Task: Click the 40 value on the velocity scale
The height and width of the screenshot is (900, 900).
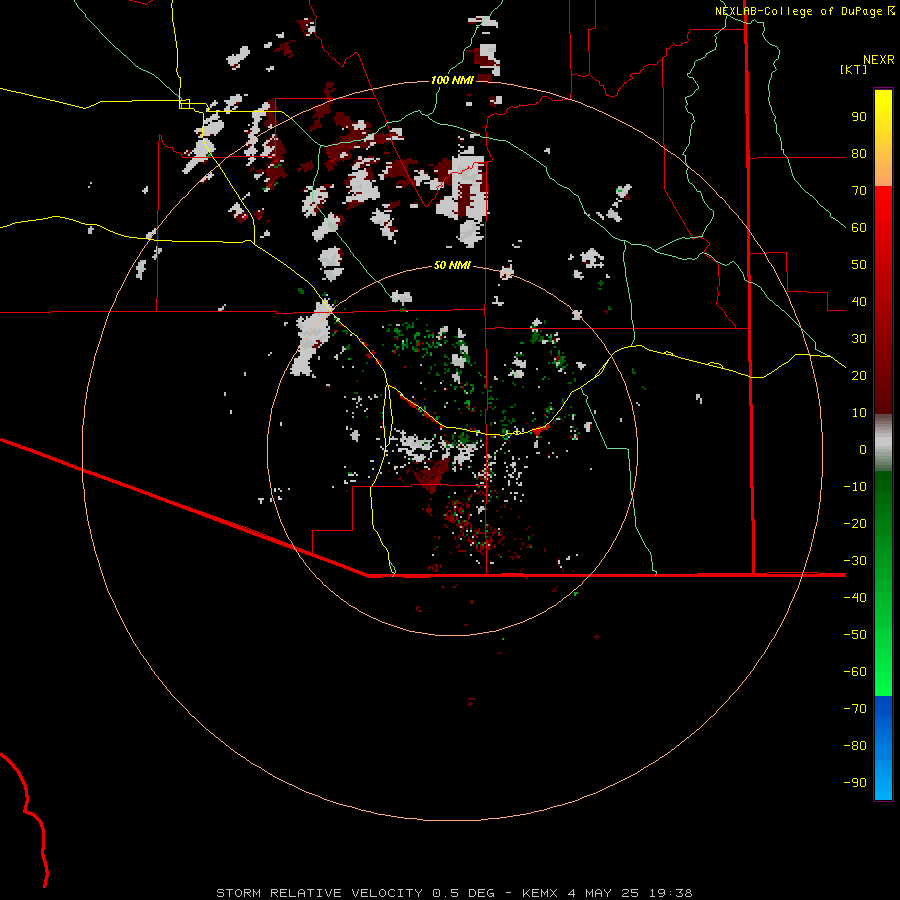Action: click(859, 301)
